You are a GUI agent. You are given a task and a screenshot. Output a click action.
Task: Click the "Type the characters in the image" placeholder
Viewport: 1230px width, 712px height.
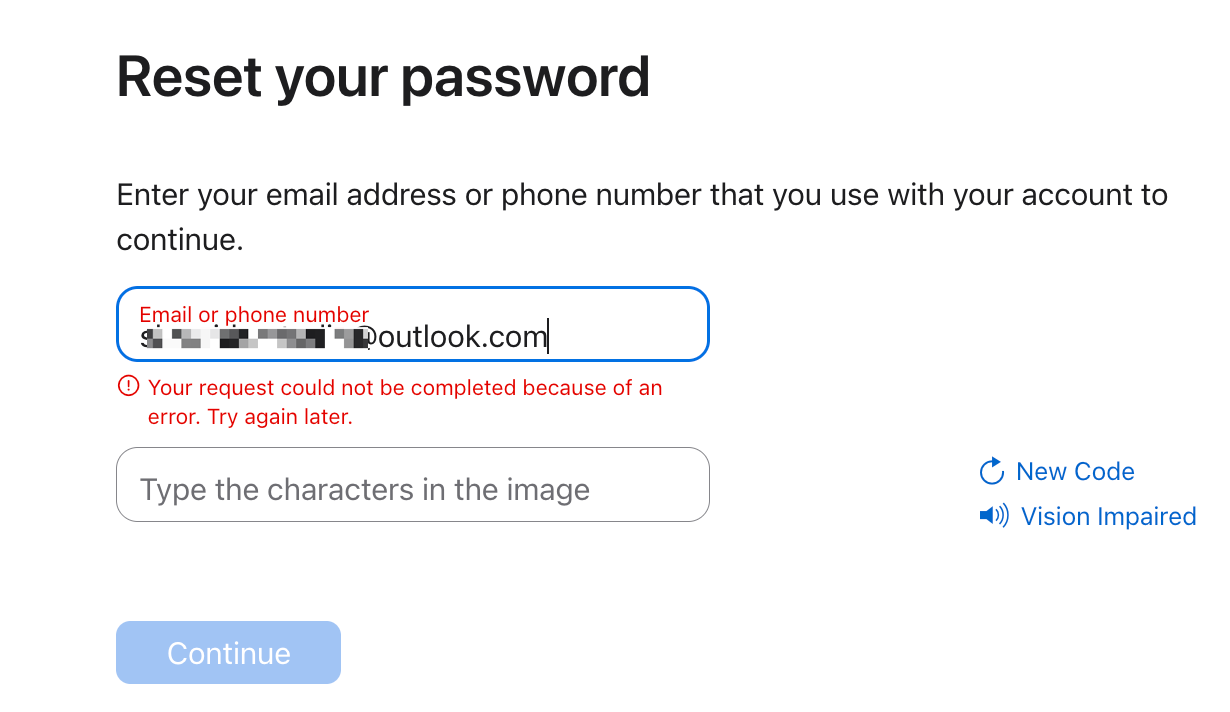click(364, 490)
